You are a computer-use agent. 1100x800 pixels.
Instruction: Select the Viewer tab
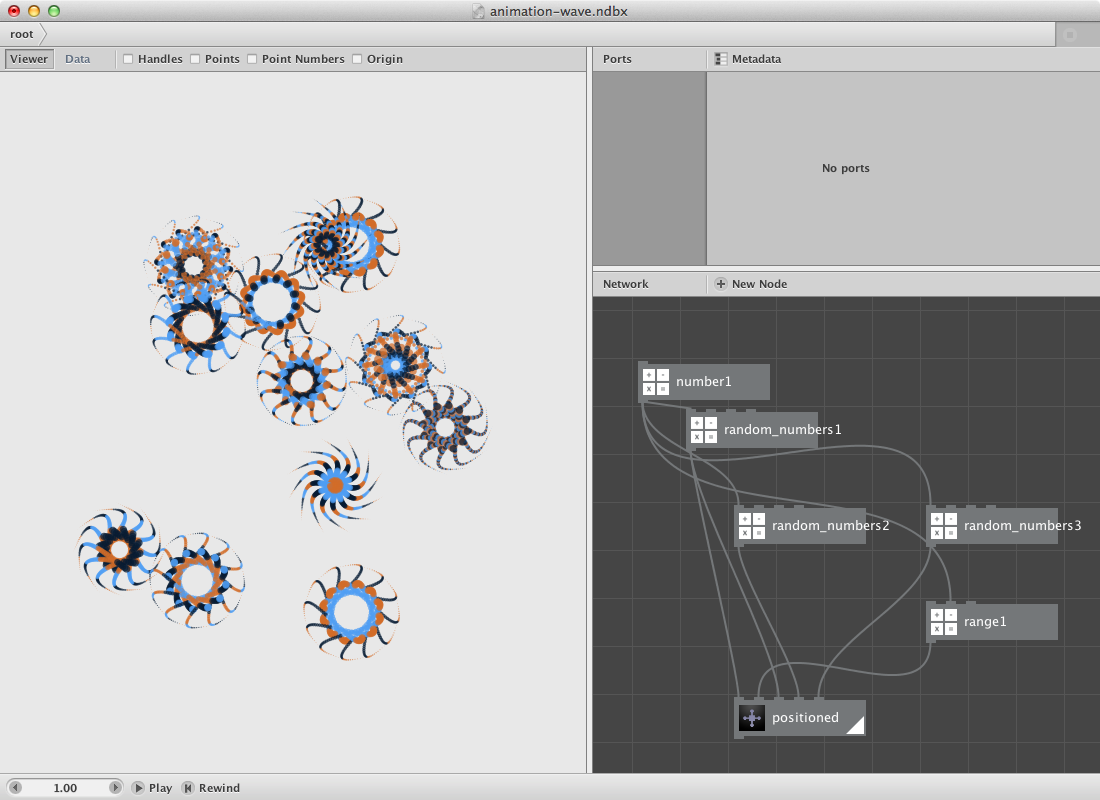tap(29, 59)
